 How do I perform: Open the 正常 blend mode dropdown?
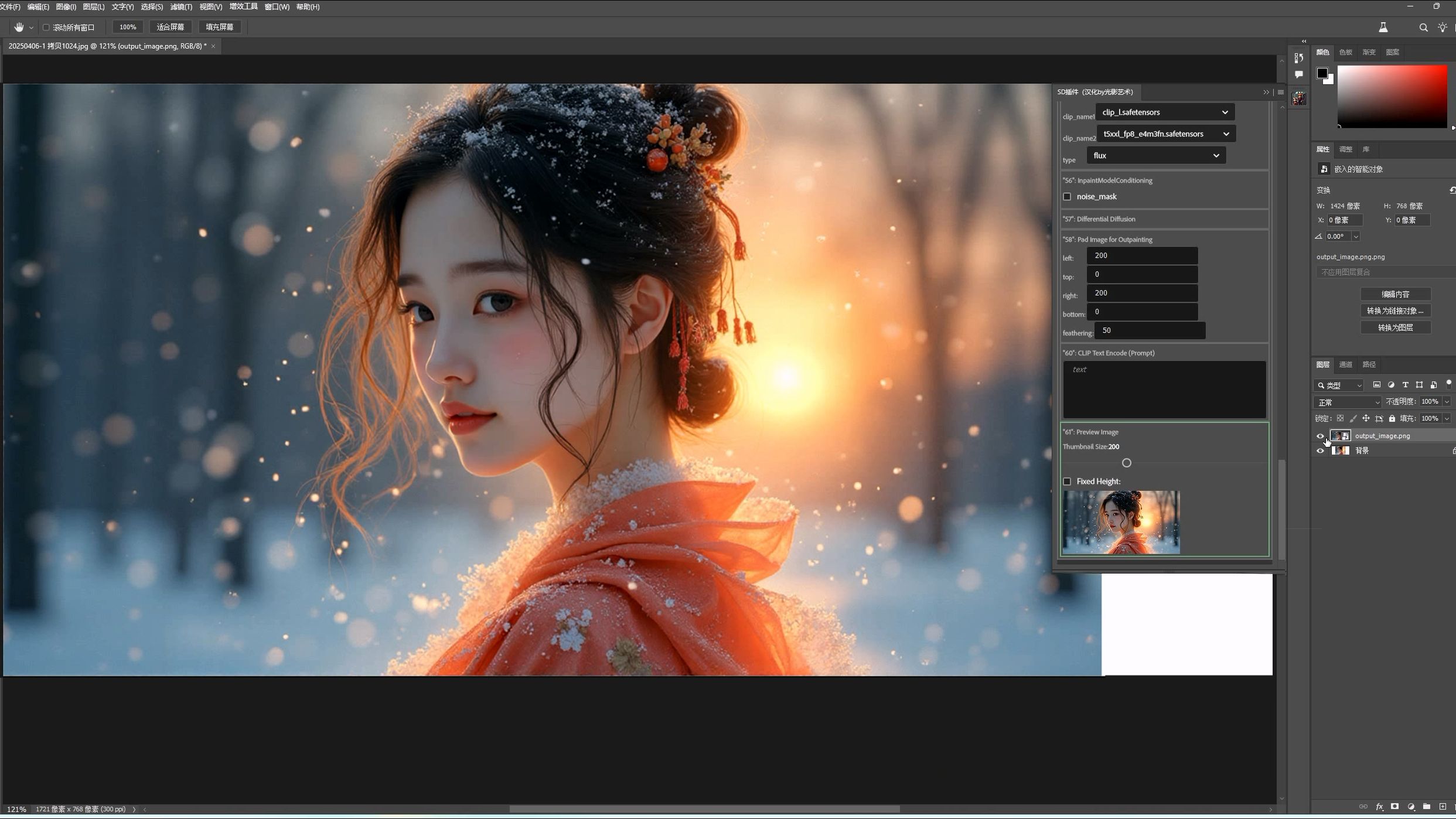[1348, 402]
